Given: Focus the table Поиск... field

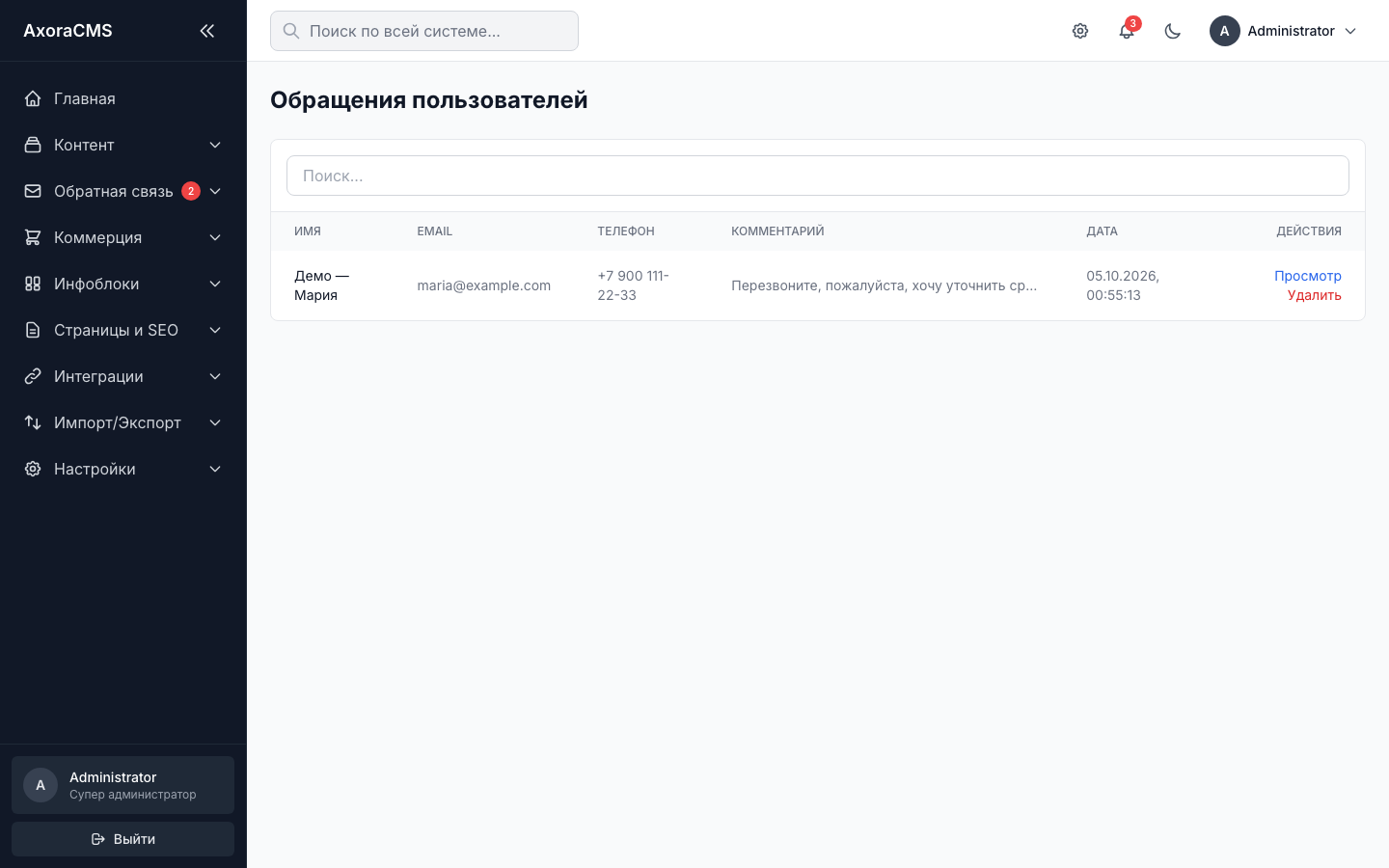Looking at the screenshot, I should [x=818, y=176].
